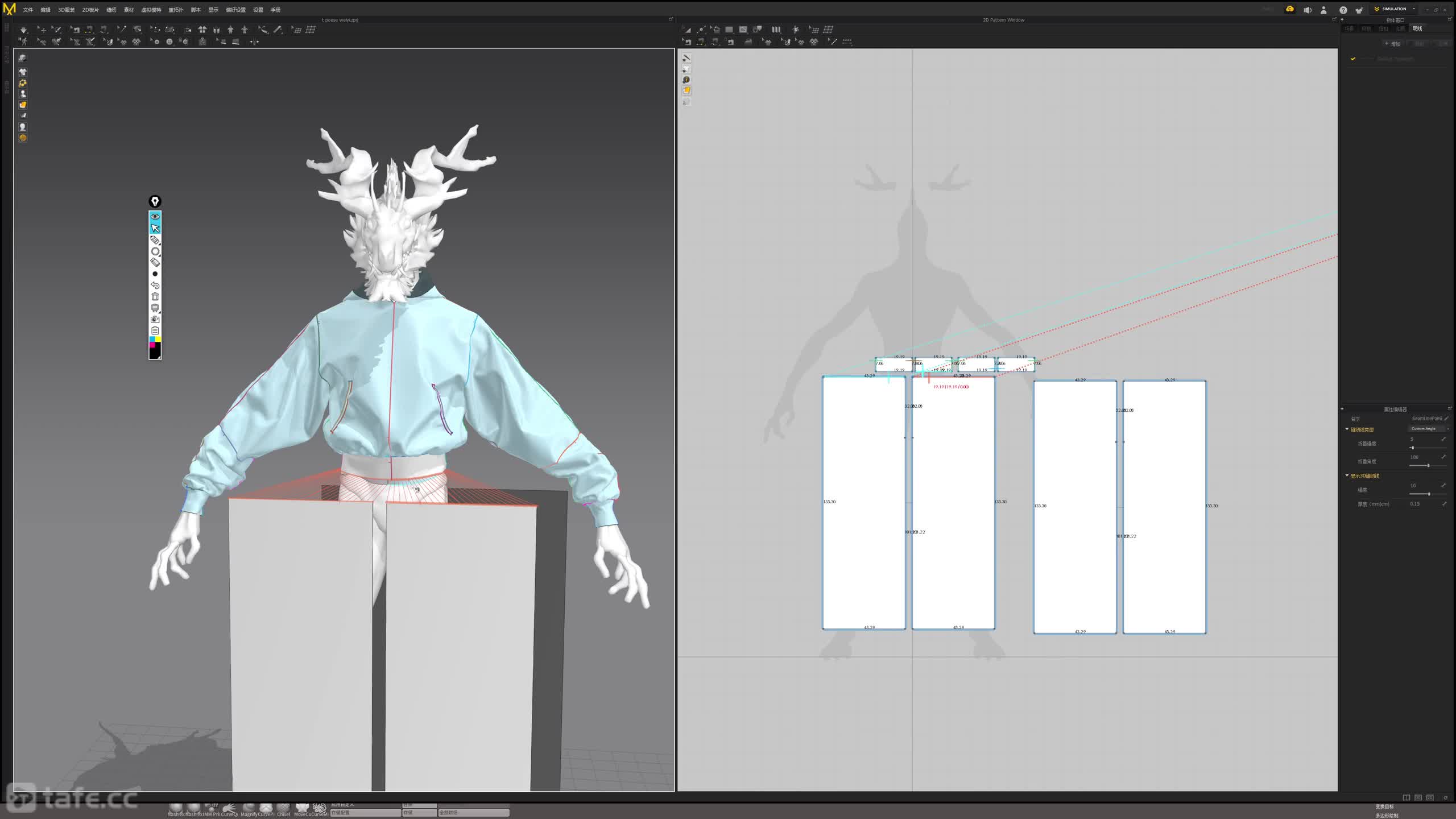This screenshot has width=1456, height=819.
Task: Select the gizmo move tool with plus cursor
Action: [42, 30]
